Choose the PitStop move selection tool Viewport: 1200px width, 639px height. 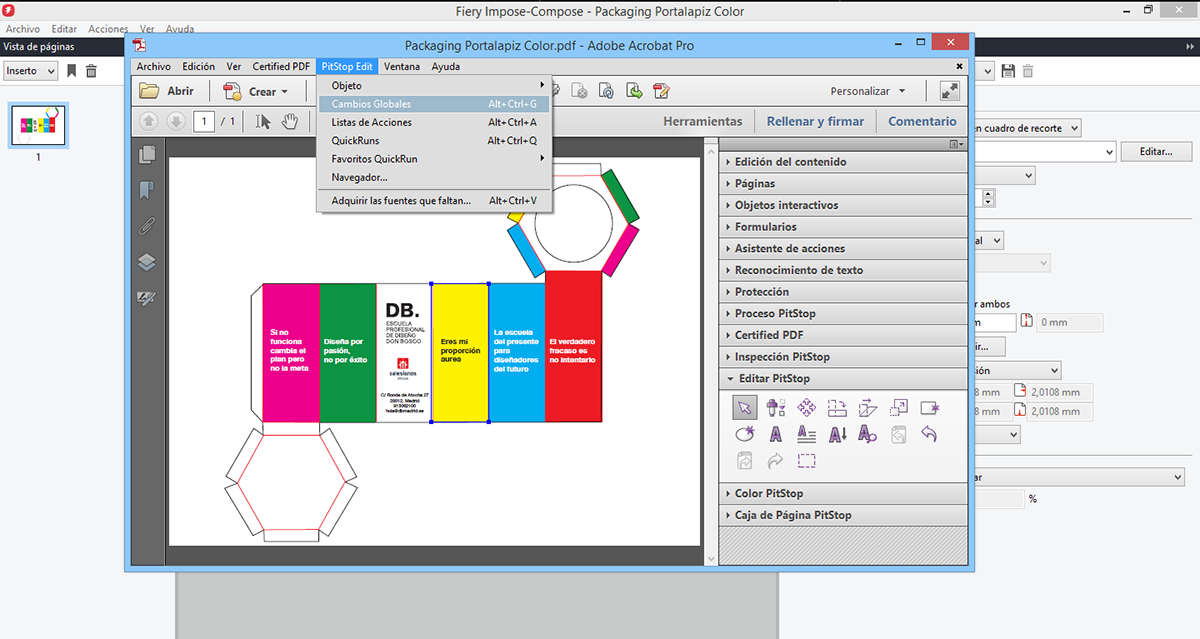[806, 407]
